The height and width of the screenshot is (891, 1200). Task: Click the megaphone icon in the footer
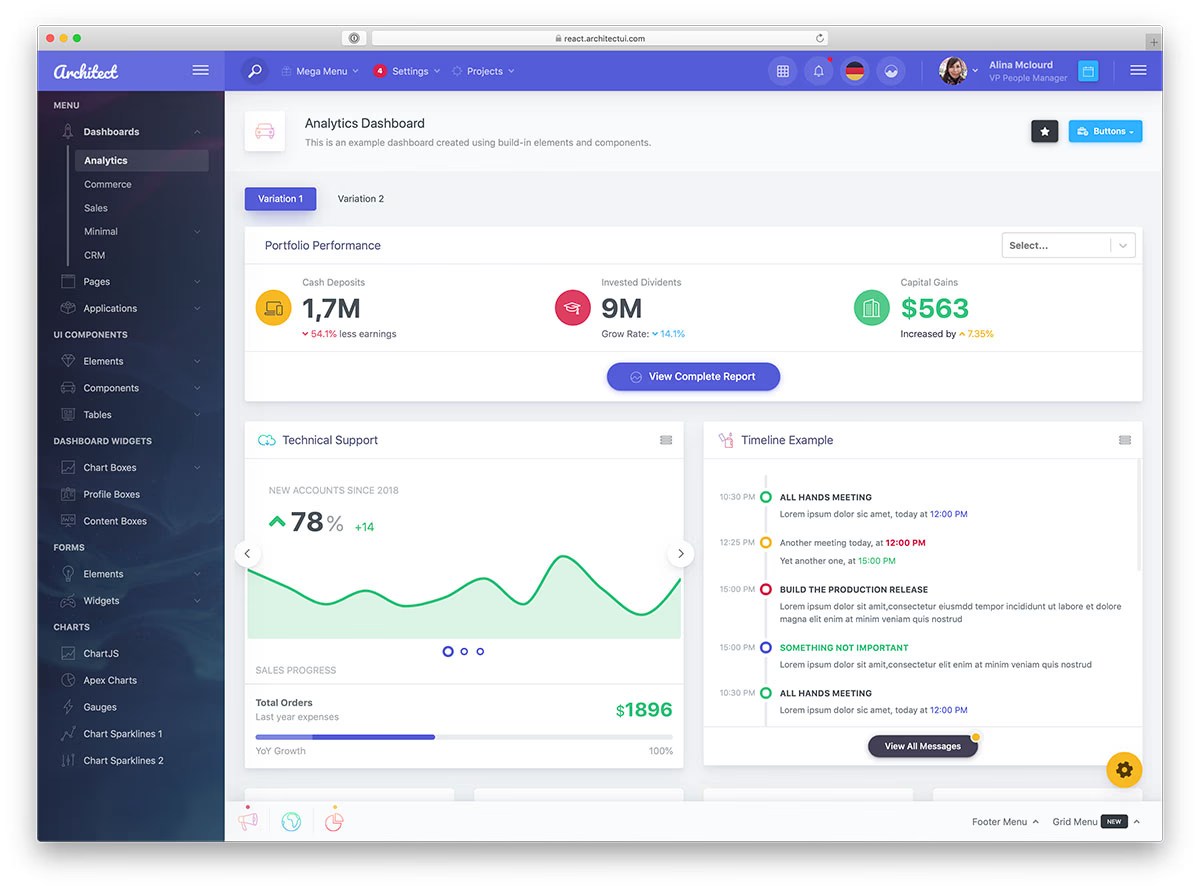pos(247,820)
